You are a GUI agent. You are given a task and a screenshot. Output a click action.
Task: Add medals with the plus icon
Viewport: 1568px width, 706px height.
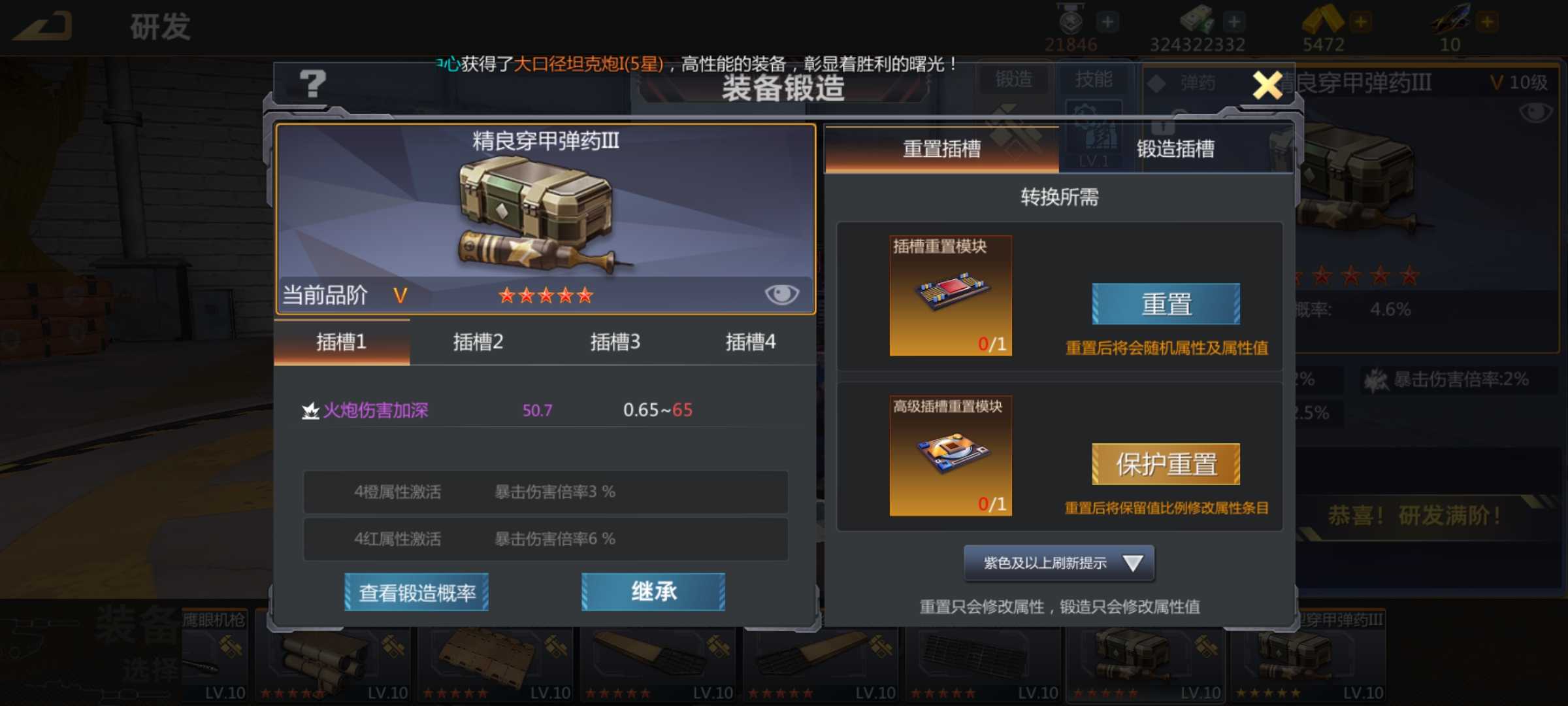[1107, 22]
